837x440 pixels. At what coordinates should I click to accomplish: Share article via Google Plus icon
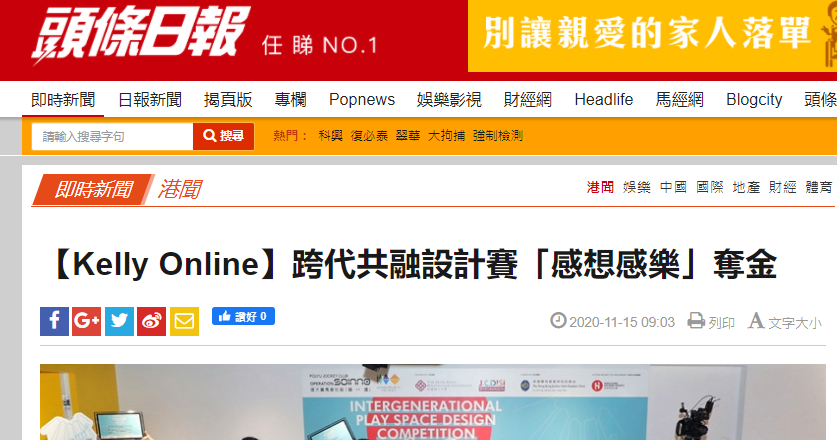(x=86, y=321)
